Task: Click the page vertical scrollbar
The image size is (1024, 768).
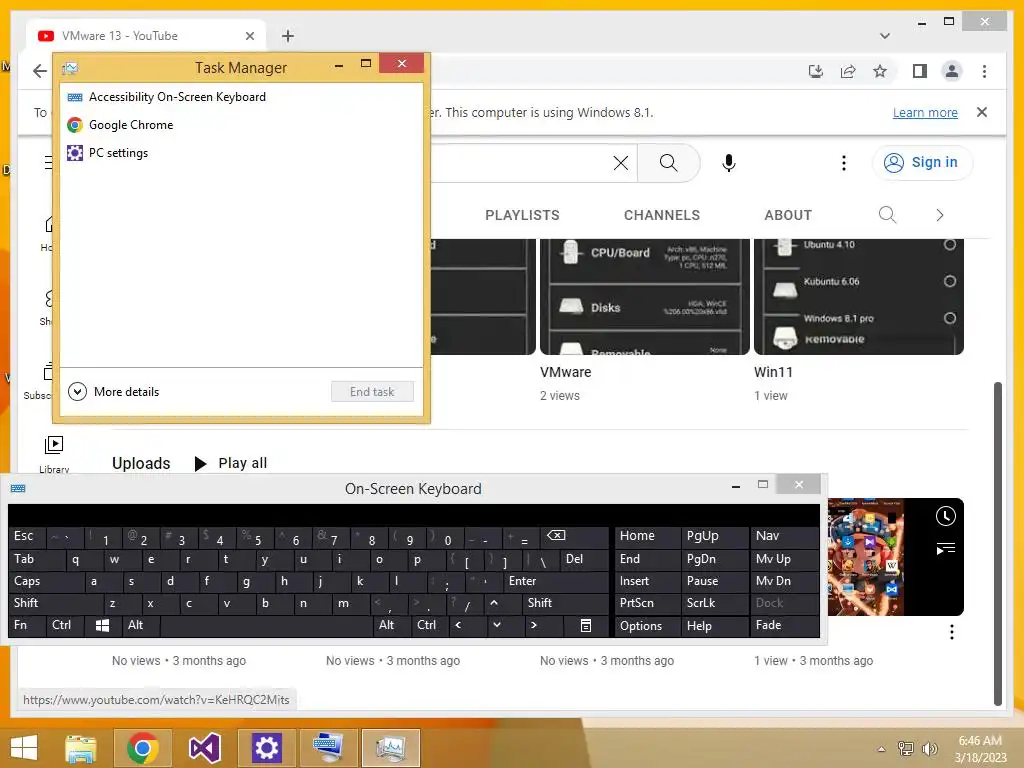Action: pyautogui.click(x=997, y=543)
